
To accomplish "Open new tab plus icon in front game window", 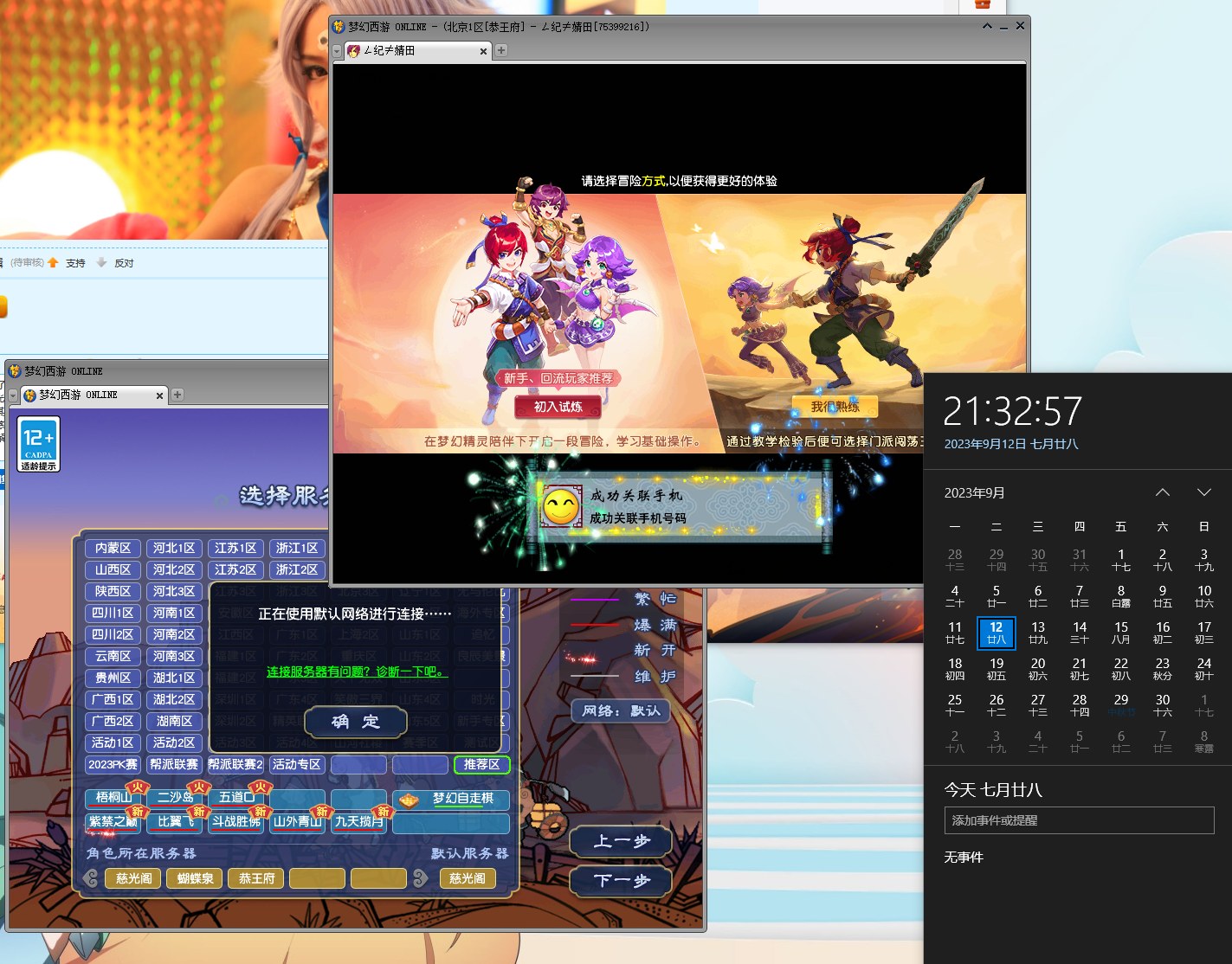I will coord(501,50).
